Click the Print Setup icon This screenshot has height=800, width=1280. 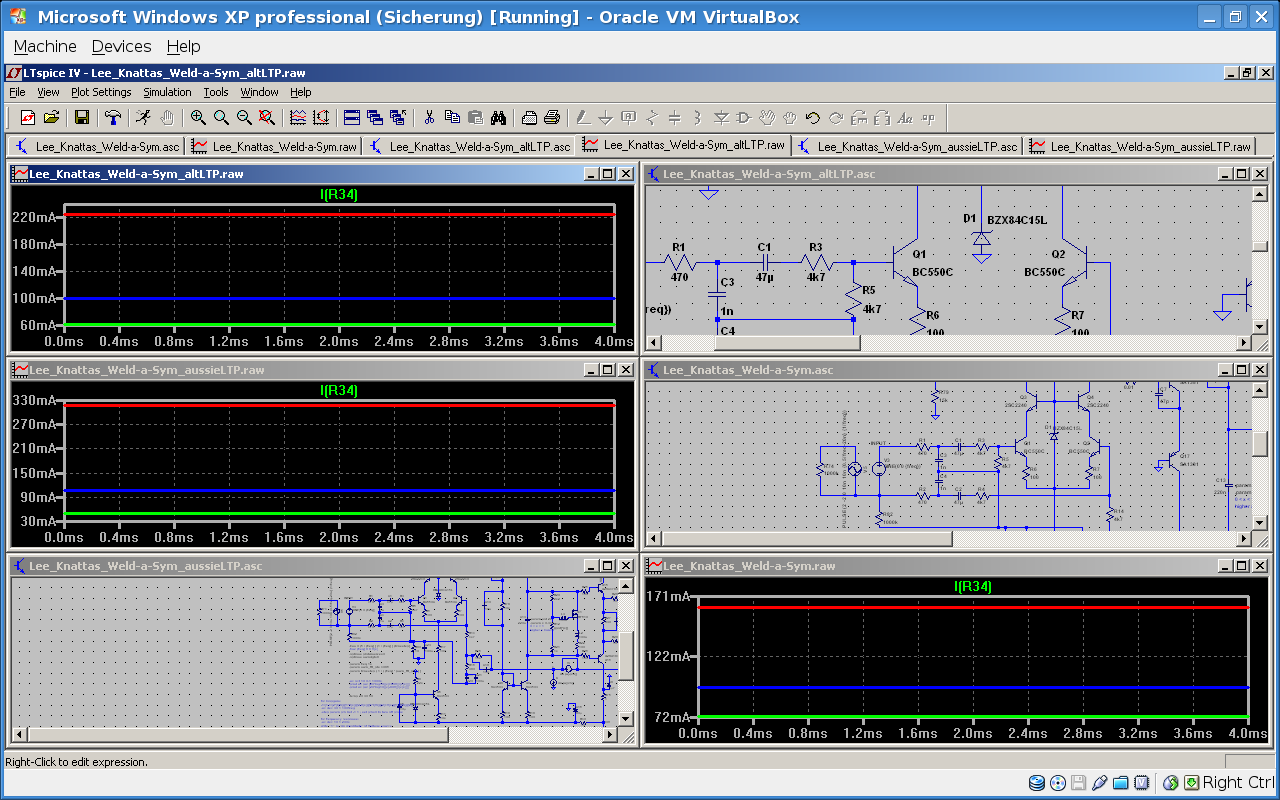click(x=529, y=117)
